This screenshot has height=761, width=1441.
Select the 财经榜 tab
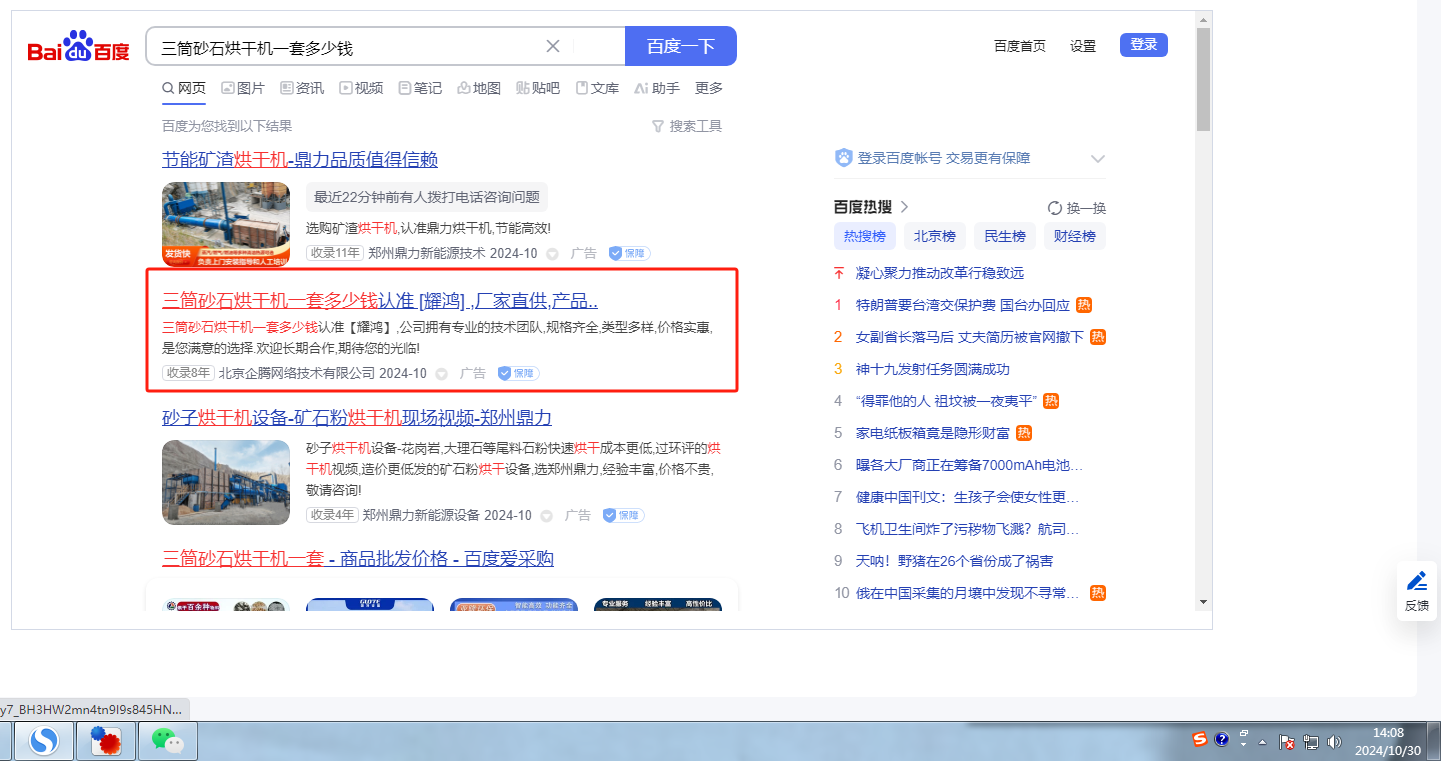point(1075,236)
